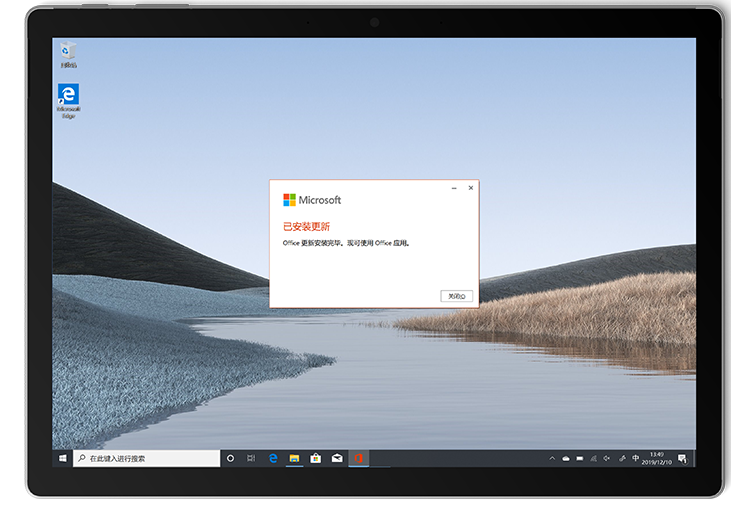Viewport: 731px width, 524px height.
Task: Close the Office update dialog with X
Action: click(x=471, y=188)
